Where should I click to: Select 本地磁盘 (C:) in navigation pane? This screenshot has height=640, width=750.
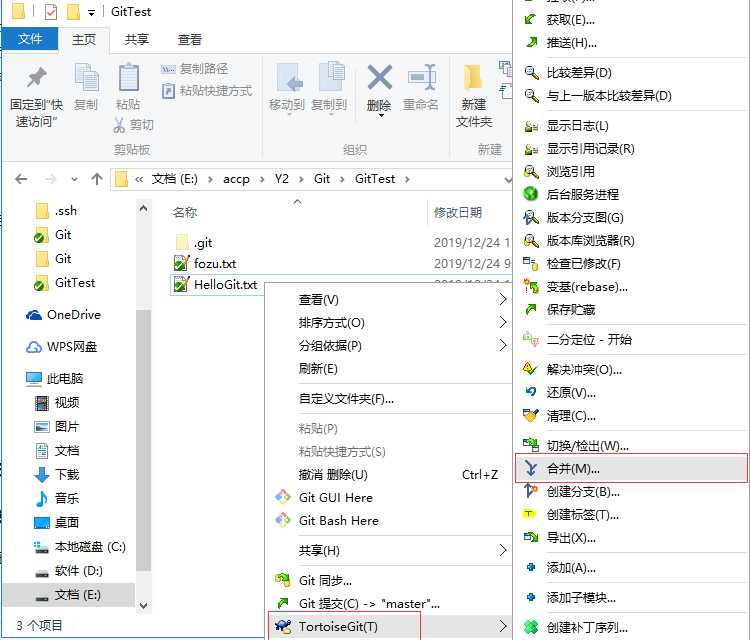pos(80,547)
